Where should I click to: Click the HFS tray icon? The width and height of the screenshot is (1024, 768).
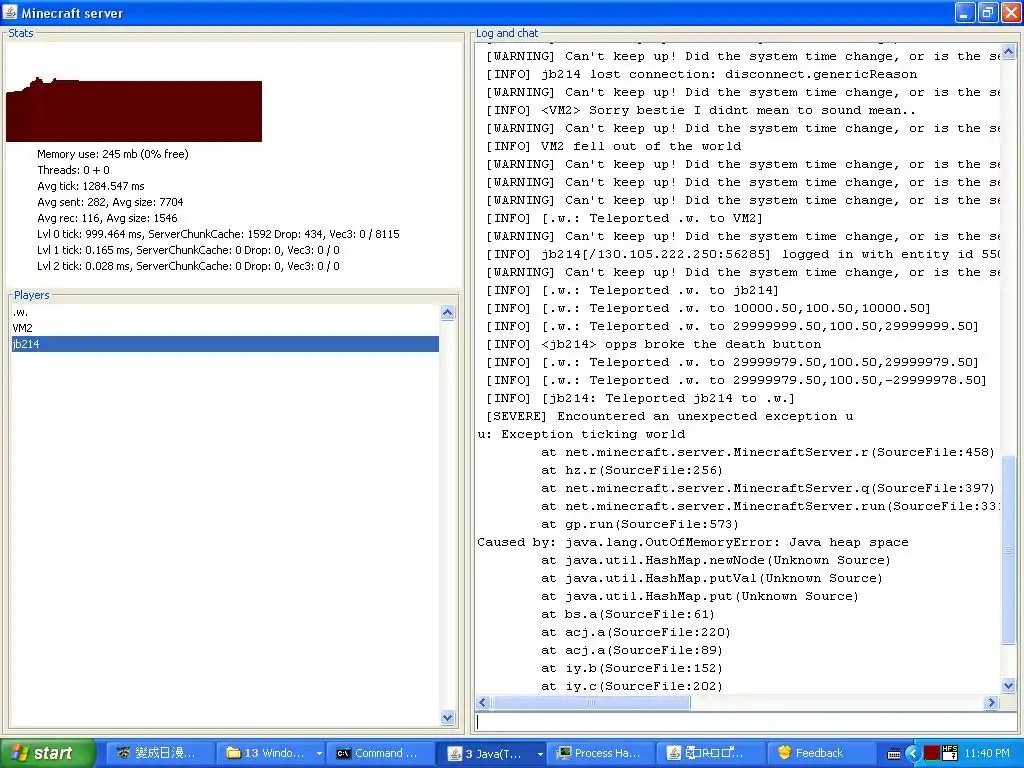950,753
